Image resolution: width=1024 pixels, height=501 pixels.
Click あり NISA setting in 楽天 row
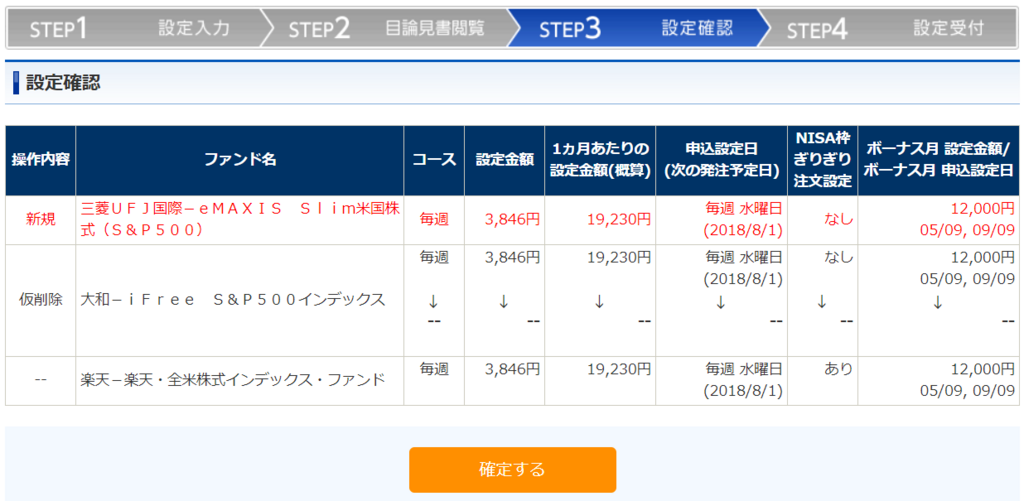point(838,368)
